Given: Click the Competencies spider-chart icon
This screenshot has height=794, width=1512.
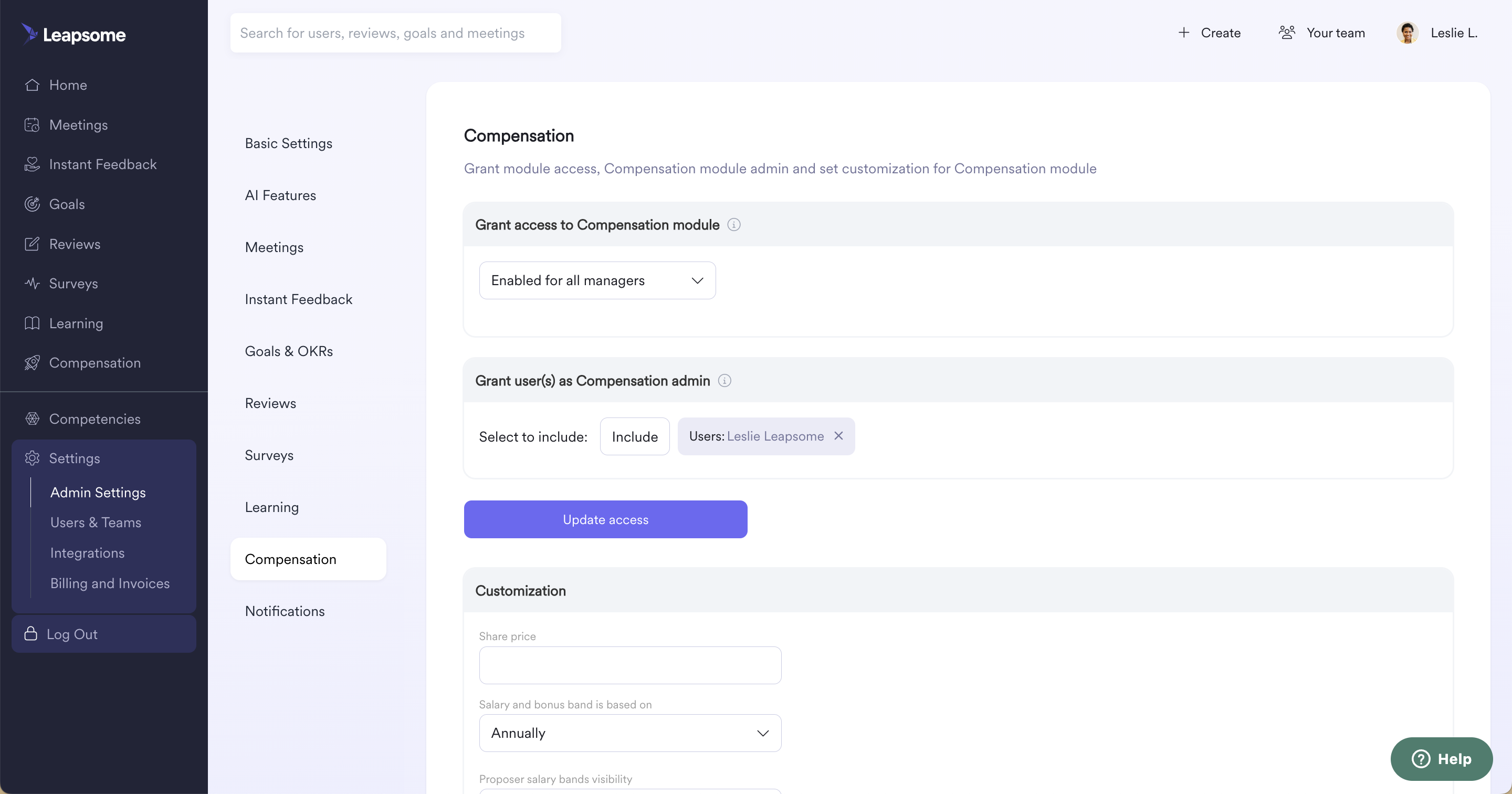Looking at the screenshot, I should coord(32,419).
